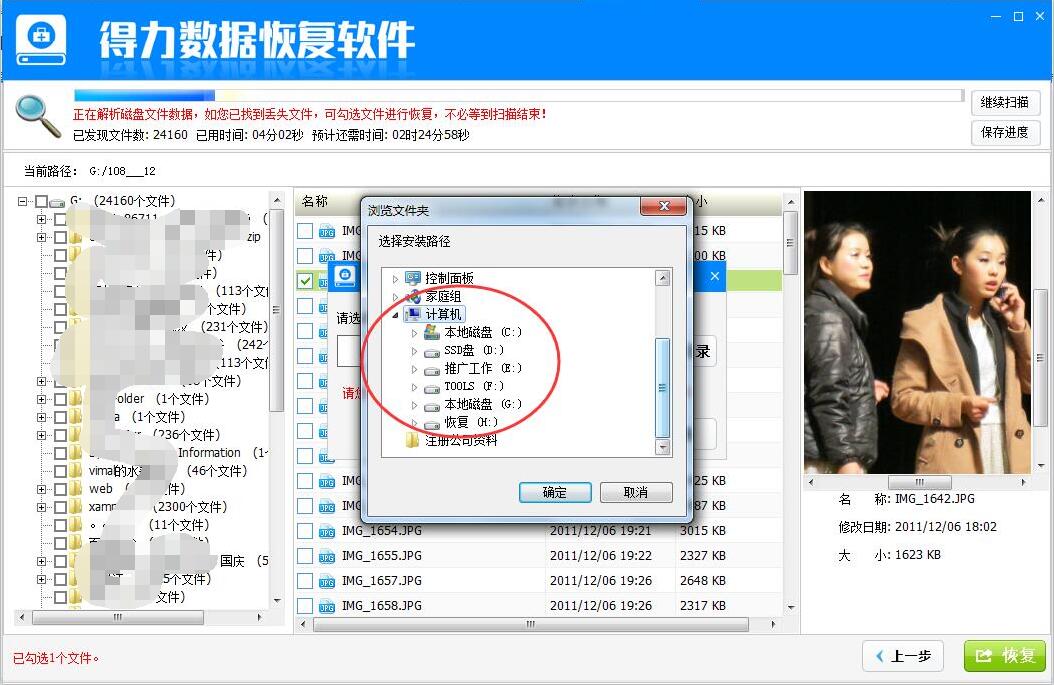Image resolution: width=1054 pixels, height=685 pixels.
Task: Click the 计算机 computer icon in dialog
Action: [x=413, y=314]
